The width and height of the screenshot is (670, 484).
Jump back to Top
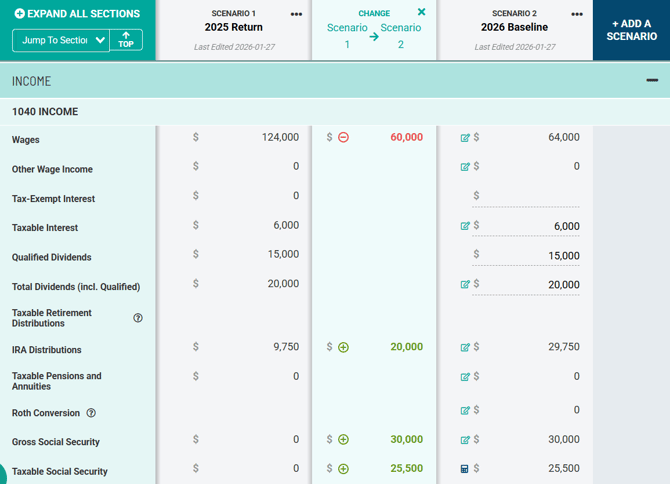coord(126,40)
